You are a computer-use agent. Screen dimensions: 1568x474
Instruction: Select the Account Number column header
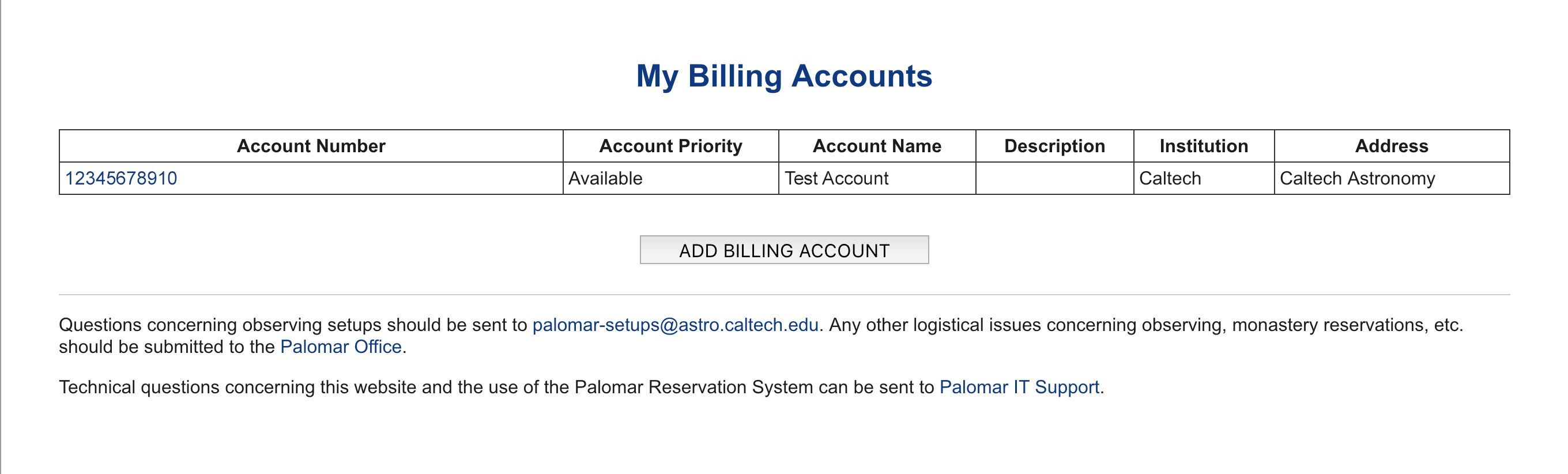(x=311, y=146)
